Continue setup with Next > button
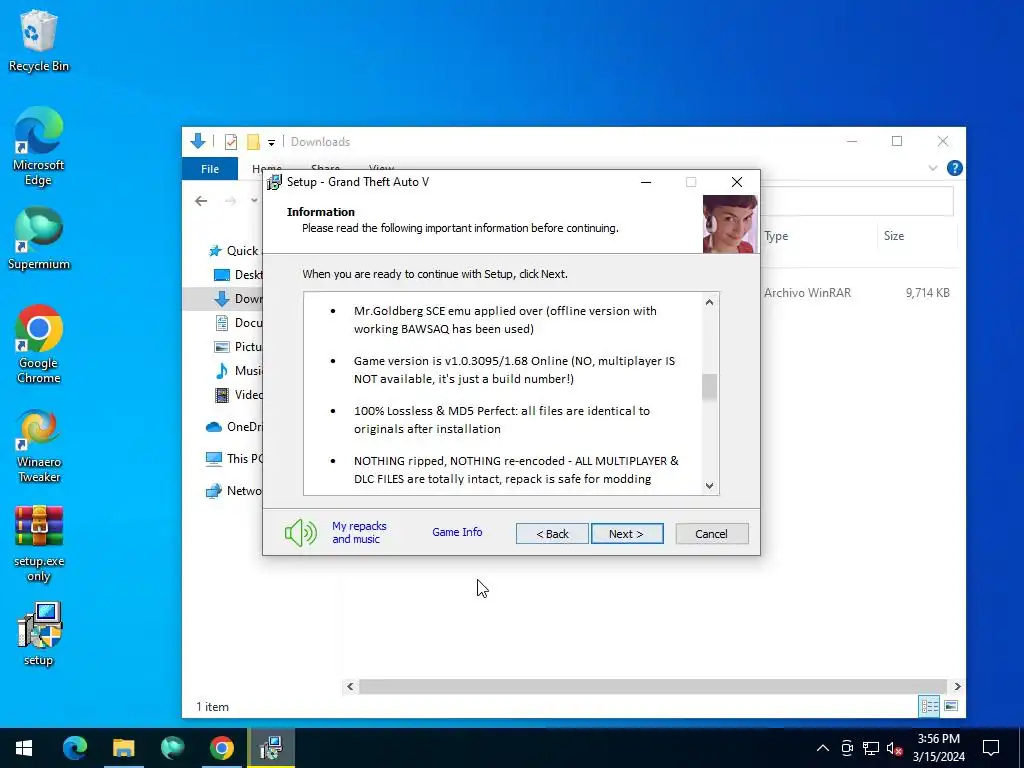1024x768 pixels. (x=627, y=534)
